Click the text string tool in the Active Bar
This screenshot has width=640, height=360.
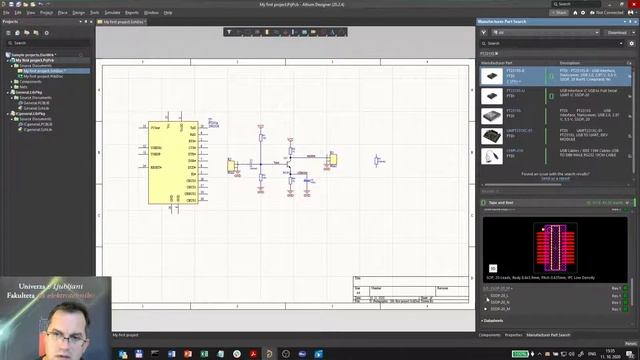(332, 32)
